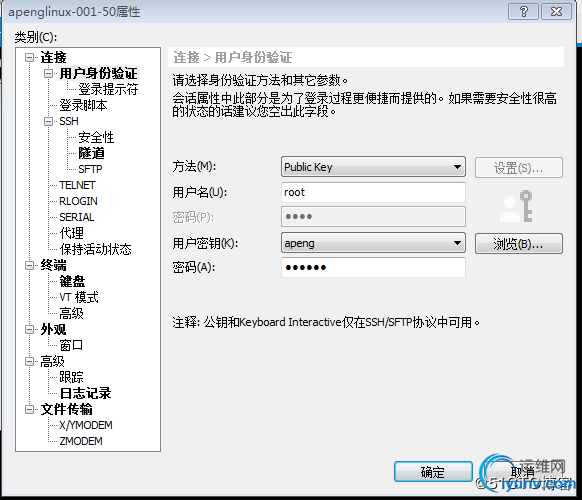
Task: Collapse the 终端 tree node
Action: click(x=29, y=265)
